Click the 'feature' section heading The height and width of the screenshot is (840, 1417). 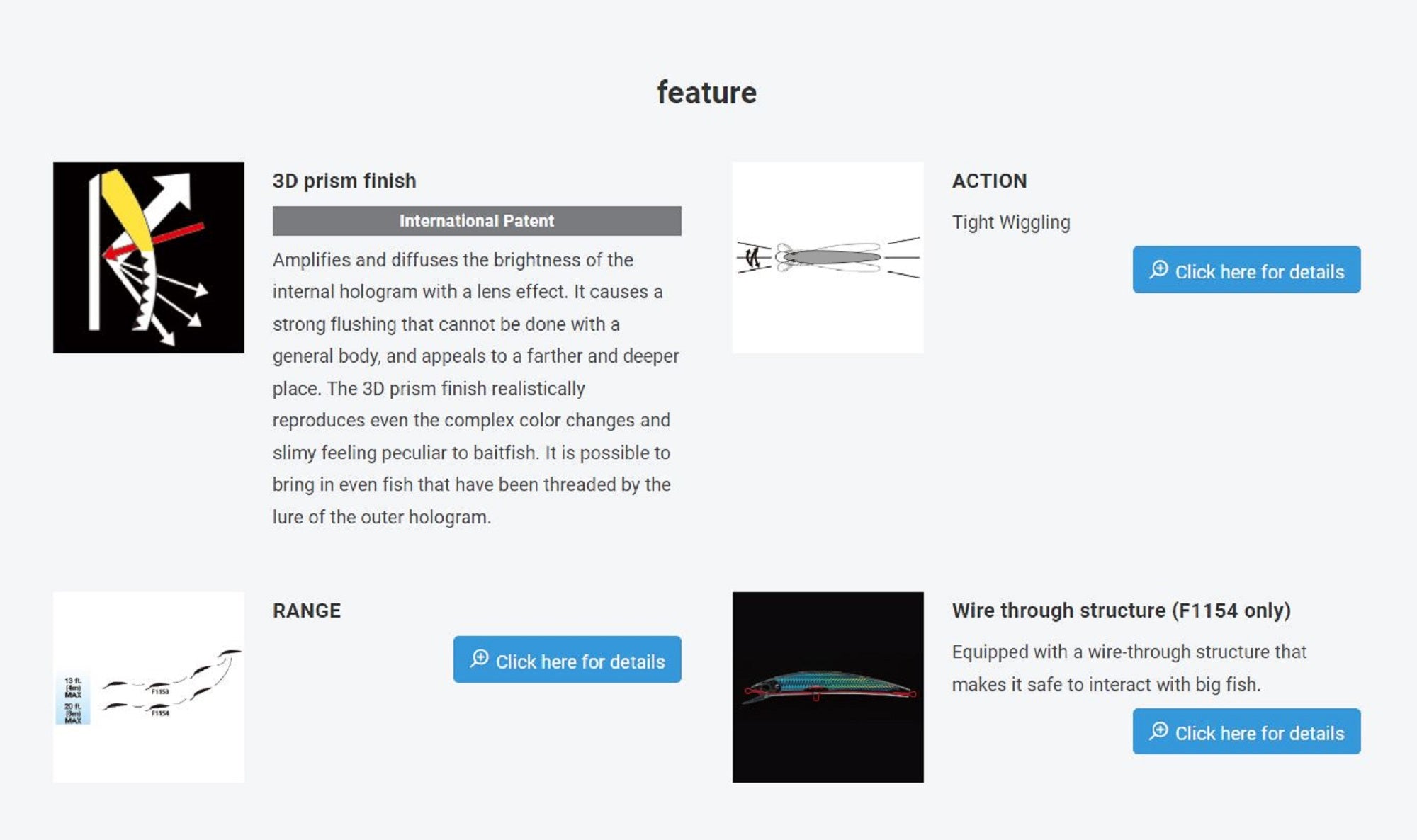[x=706, y=93]
